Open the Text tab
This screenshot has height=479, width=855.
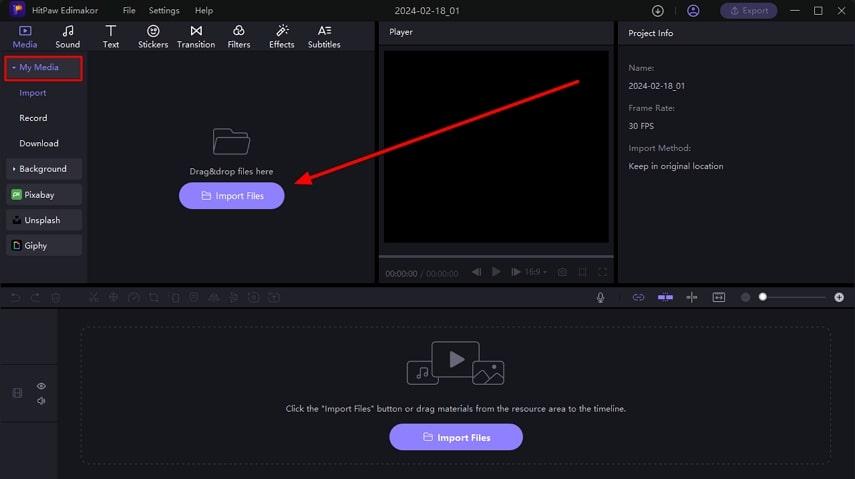click(111, 37)
